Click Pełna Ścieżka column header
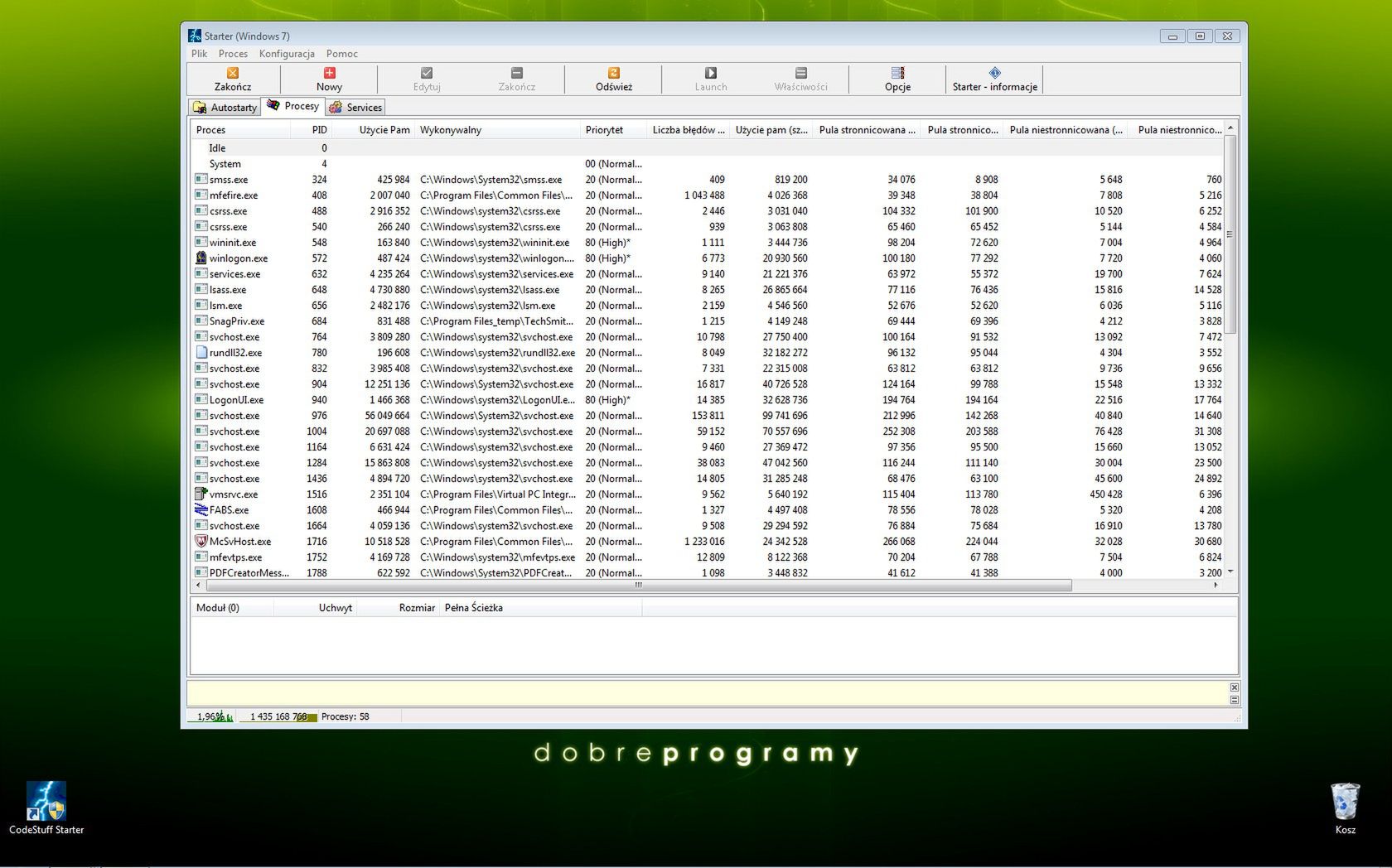 (541, 608)
